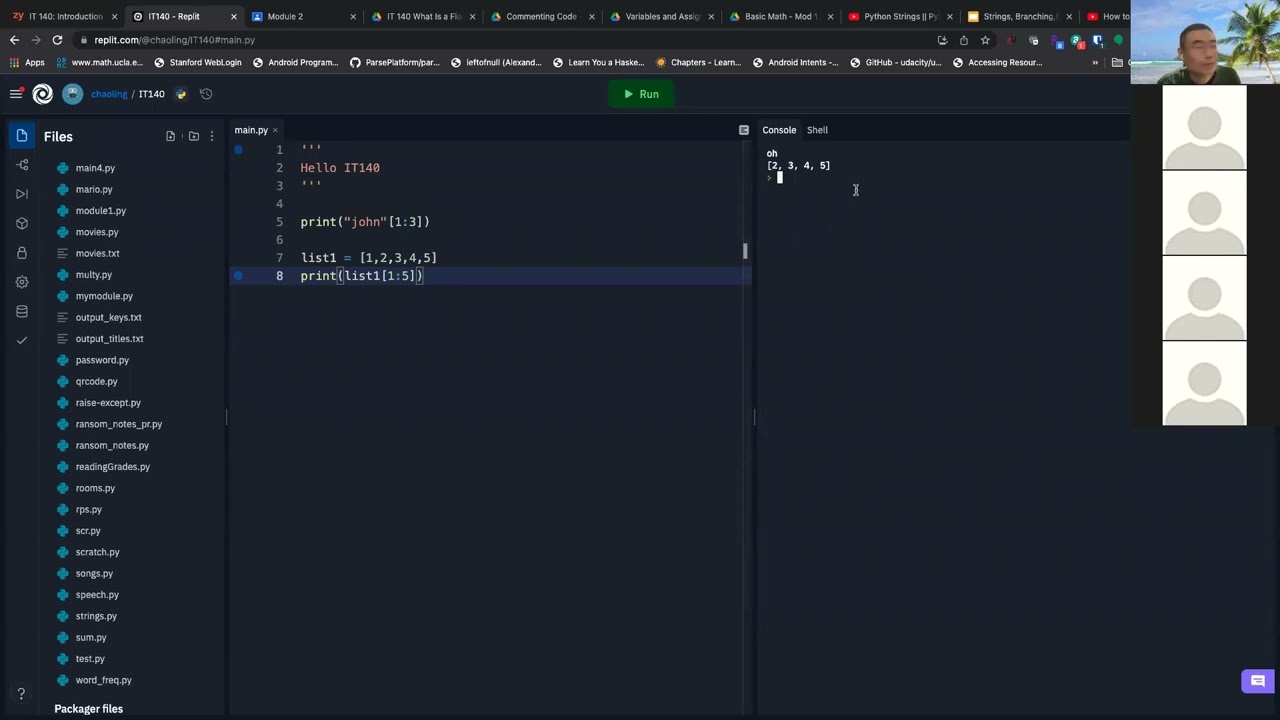Open the Settings gear in sidebar

pyautogui.click(x=22, y=282)
